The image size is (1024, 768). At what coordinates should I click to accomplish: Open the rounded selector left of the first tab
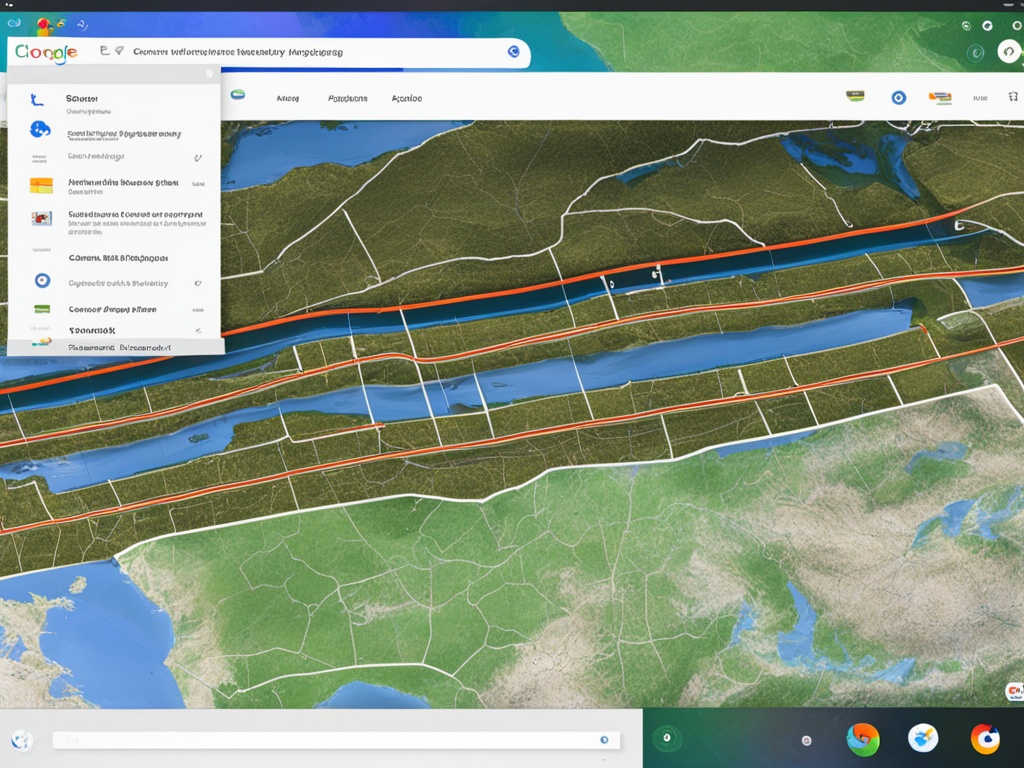[x=237, y=97]
